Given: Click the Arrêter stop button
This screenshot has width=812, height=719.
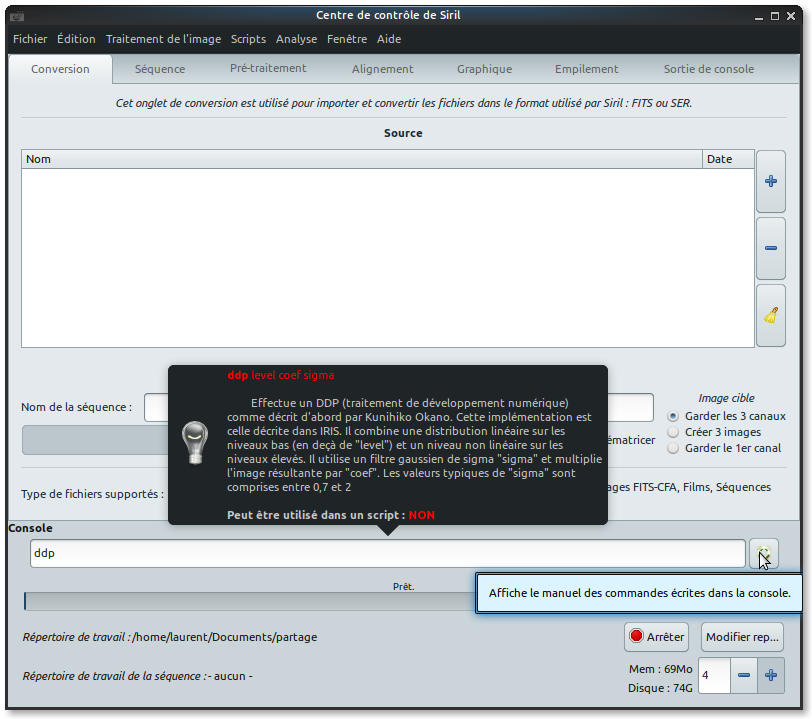Looking at the screenshot, I should (656, 637).
